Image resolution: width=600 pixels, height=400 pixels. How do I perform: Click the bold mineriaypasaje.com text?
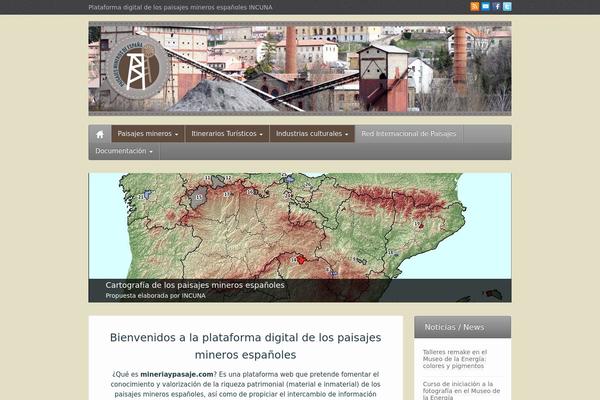point(177,374)
